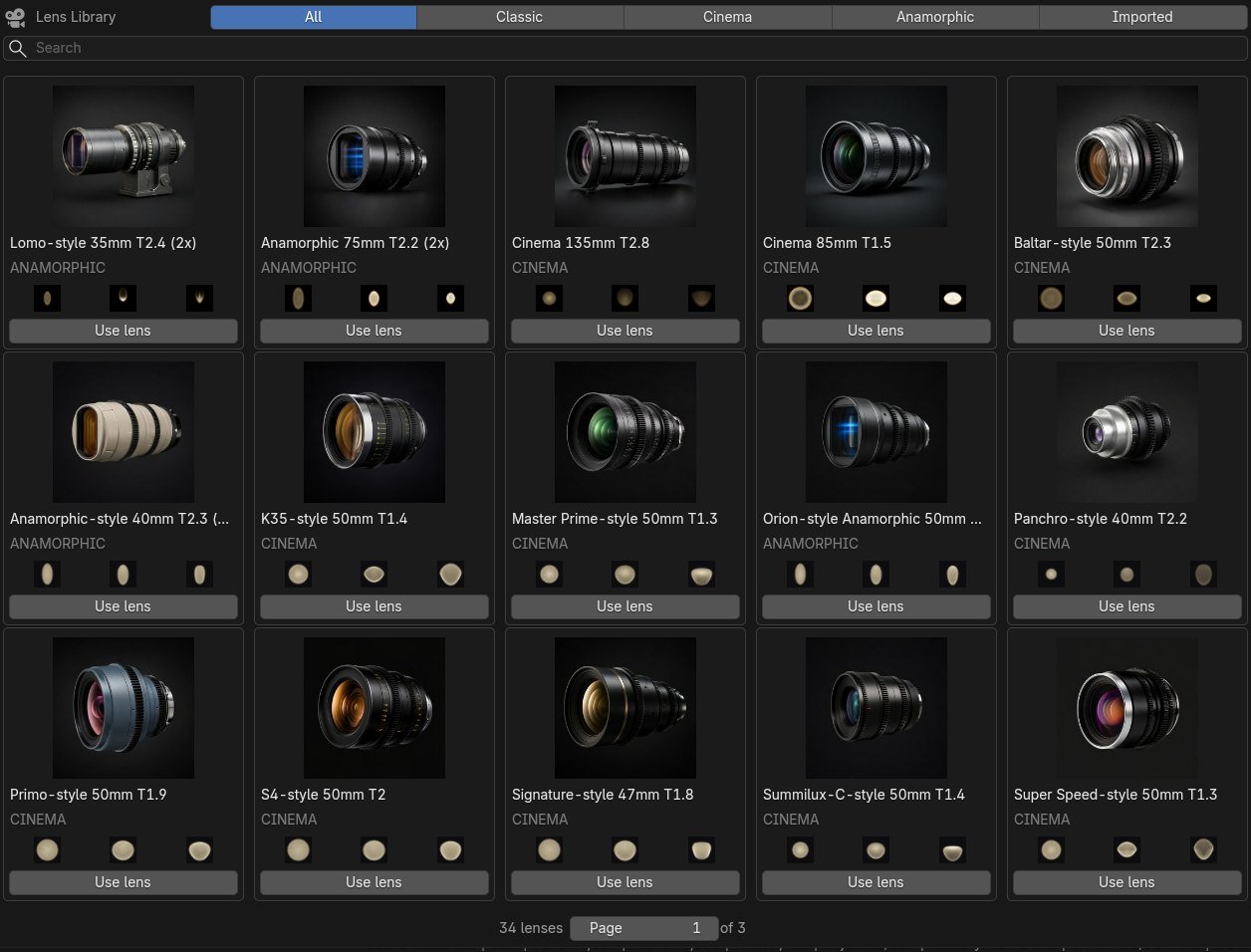Use the Anamorphic-style 40mm T2.3 lens

tap(124, 606)
